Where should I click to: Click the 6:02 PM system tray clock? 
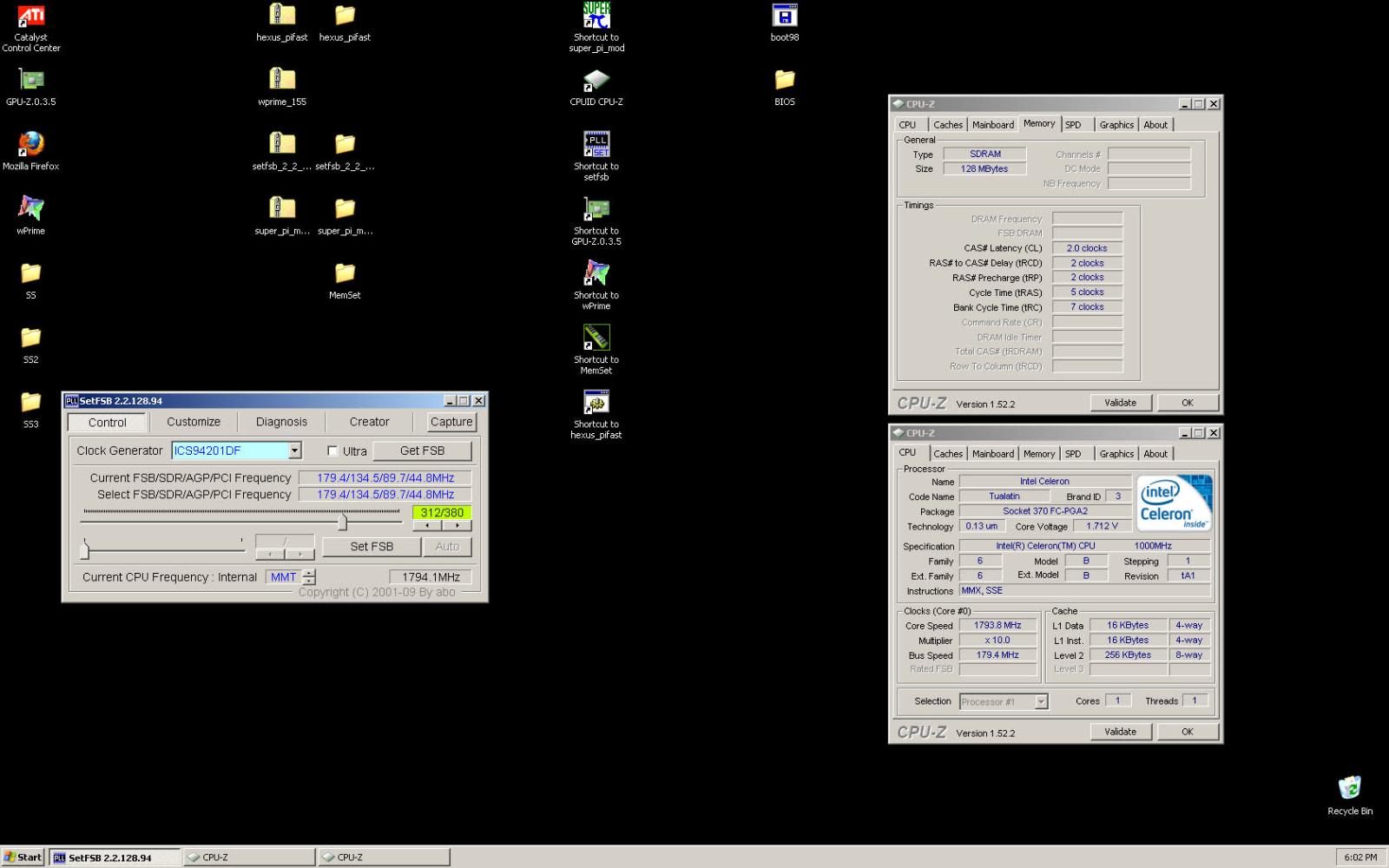coord(1360,858)
